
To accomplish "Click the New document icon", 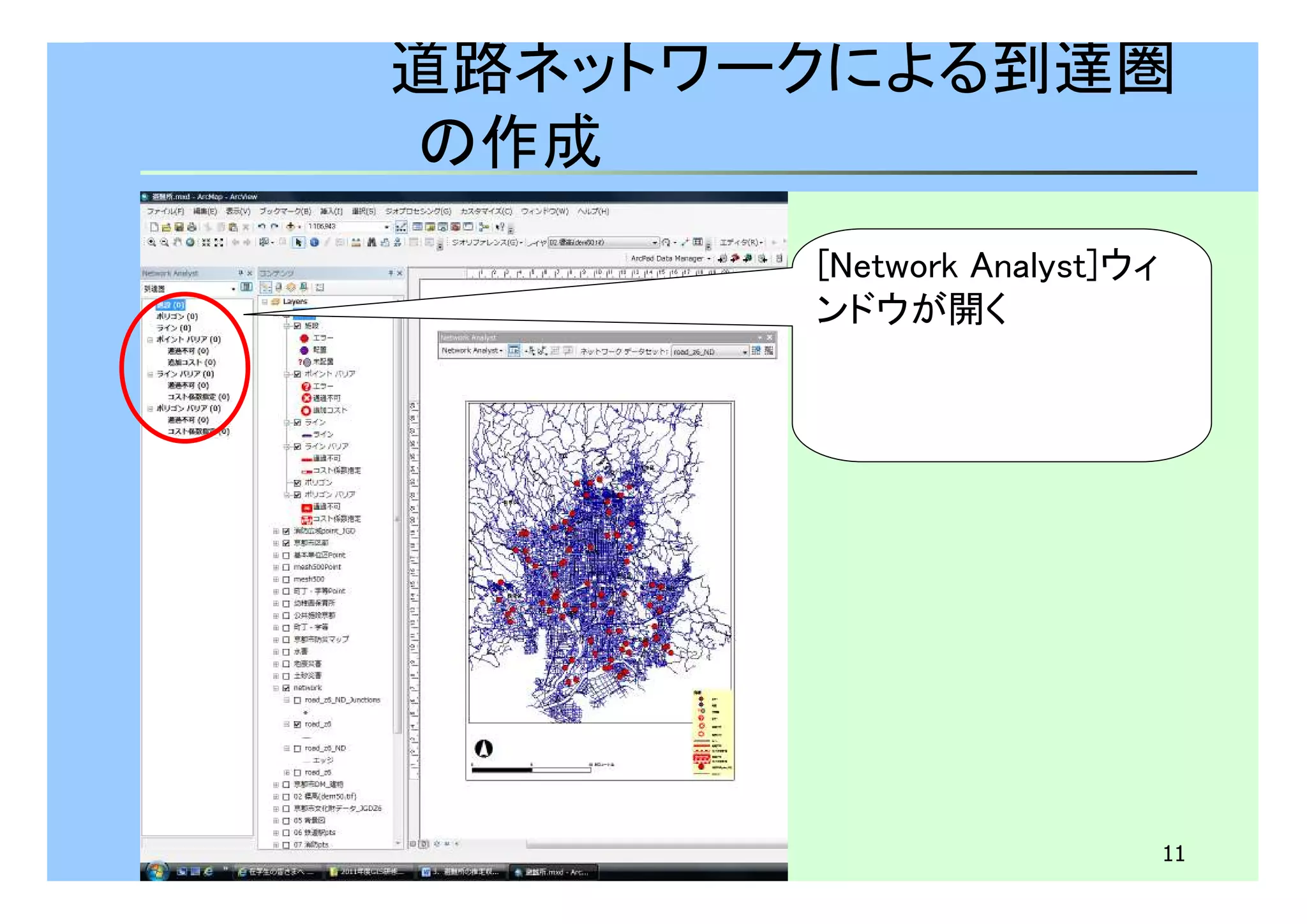I will [x=153, y=227].
